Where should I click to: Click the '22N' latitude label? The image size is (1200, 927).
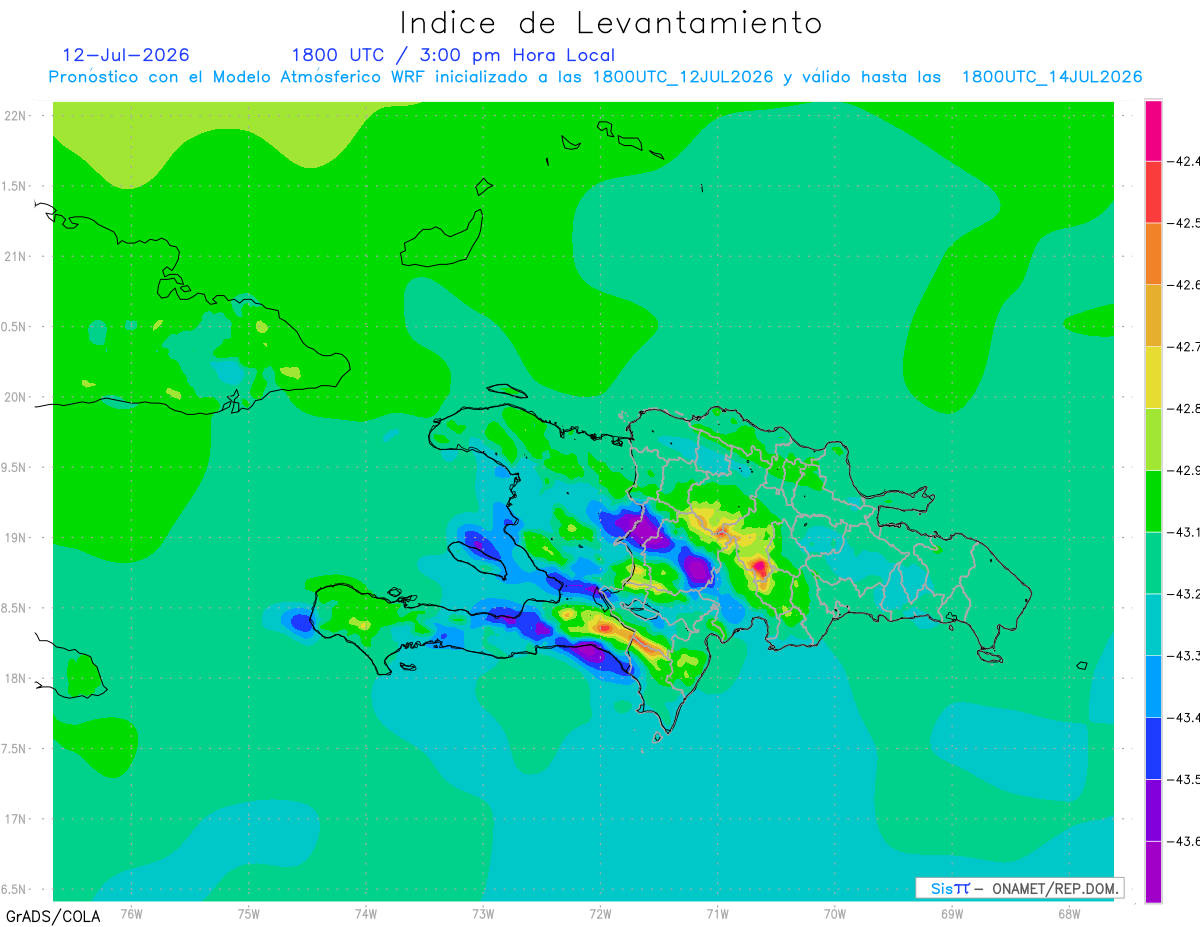point(16,116)
